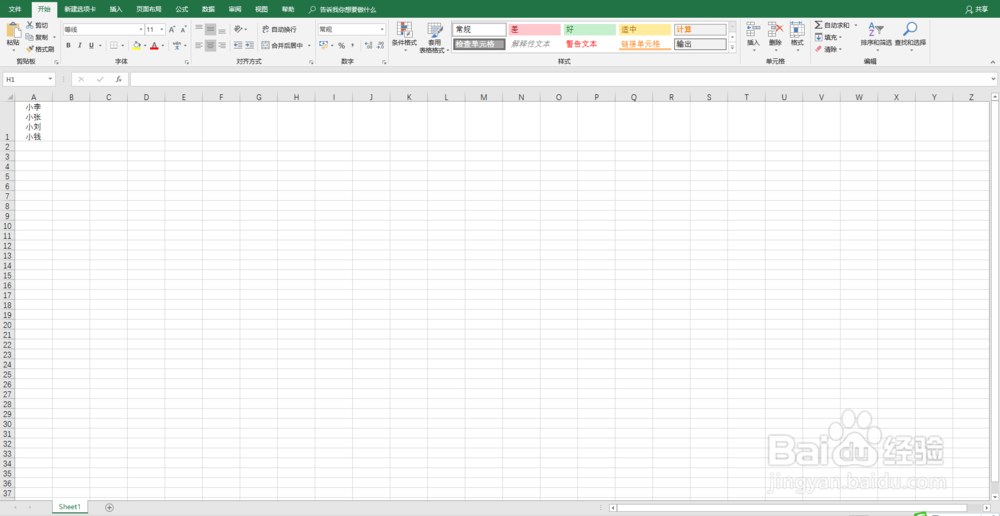Expand the cell styles gallery
The width and height of the screenshot is (1000, 516).
click(x=732, y=47)
